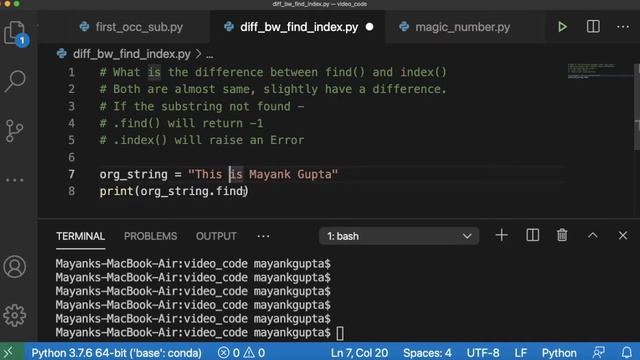Click comment '# .index() will raise an Error'
This screenshot has width=640, height=360.
point(202,140)
